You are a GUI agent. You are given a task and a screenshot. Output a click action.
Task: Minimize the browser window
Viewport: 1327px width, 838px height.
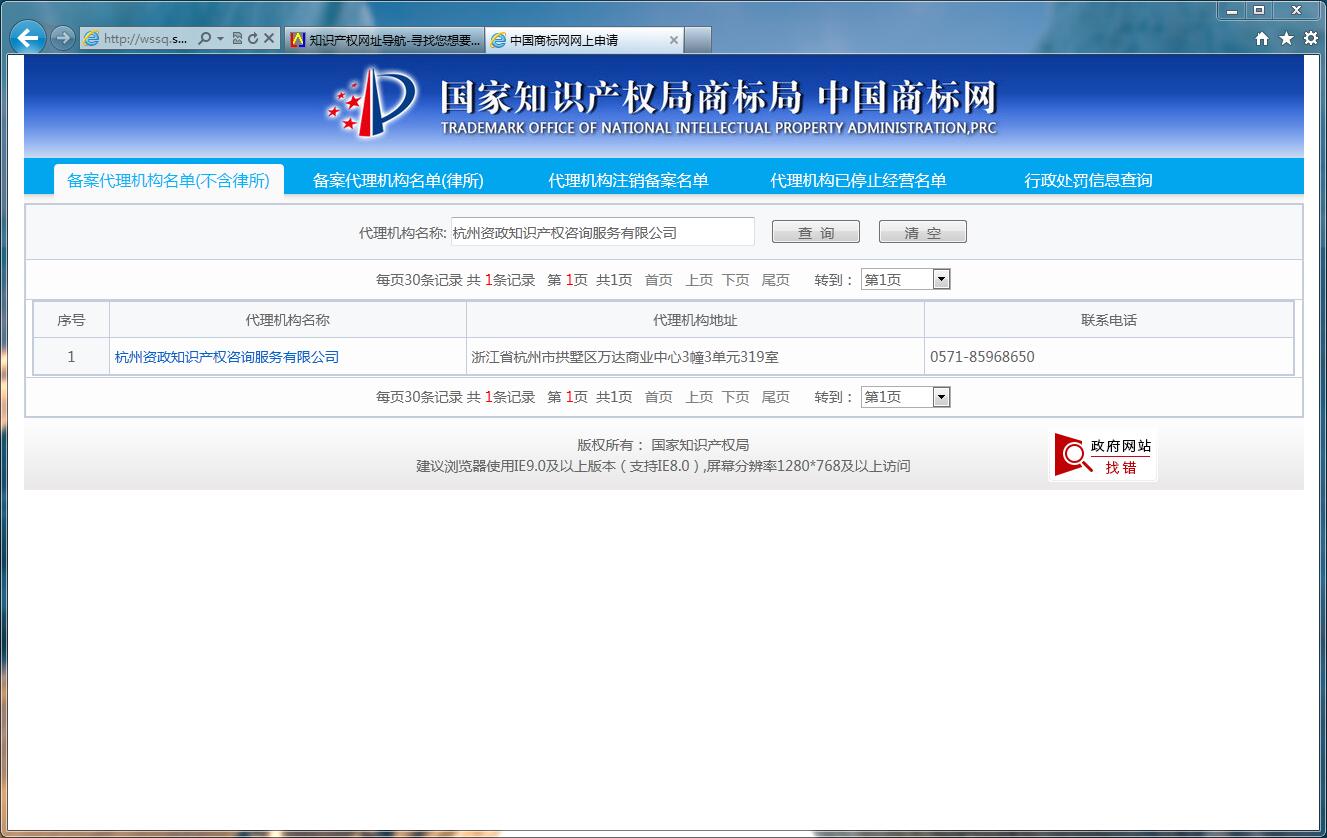tap(1232, 10)
